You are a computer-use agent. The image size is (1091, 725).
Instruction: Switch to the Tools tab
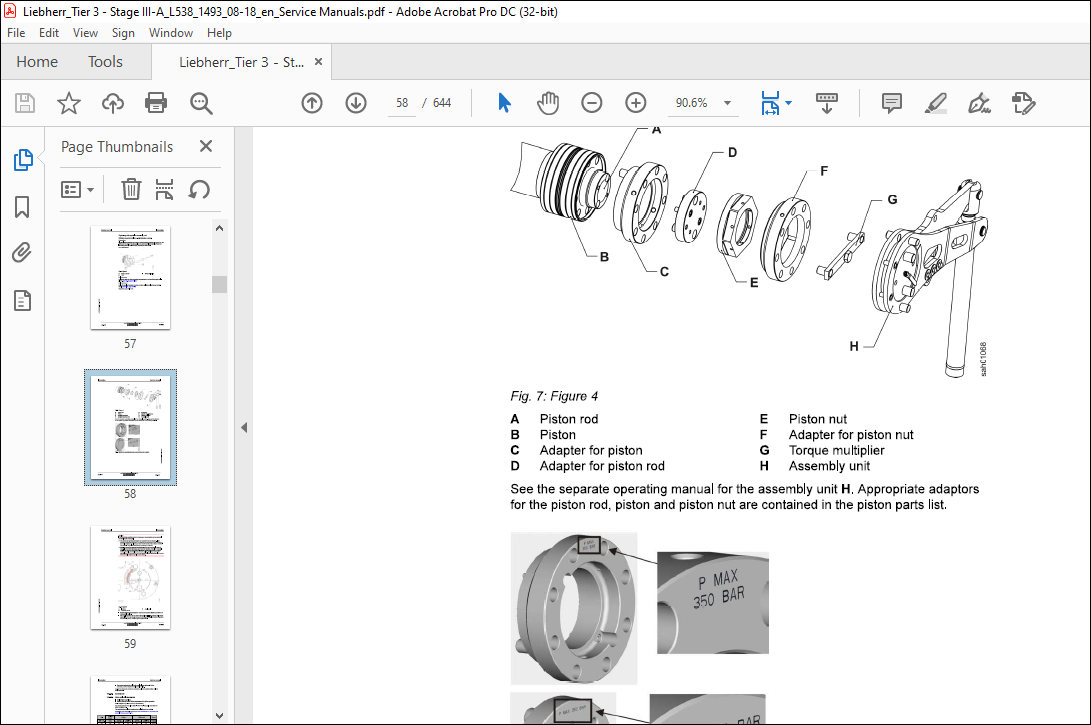(x=105, y=61)
